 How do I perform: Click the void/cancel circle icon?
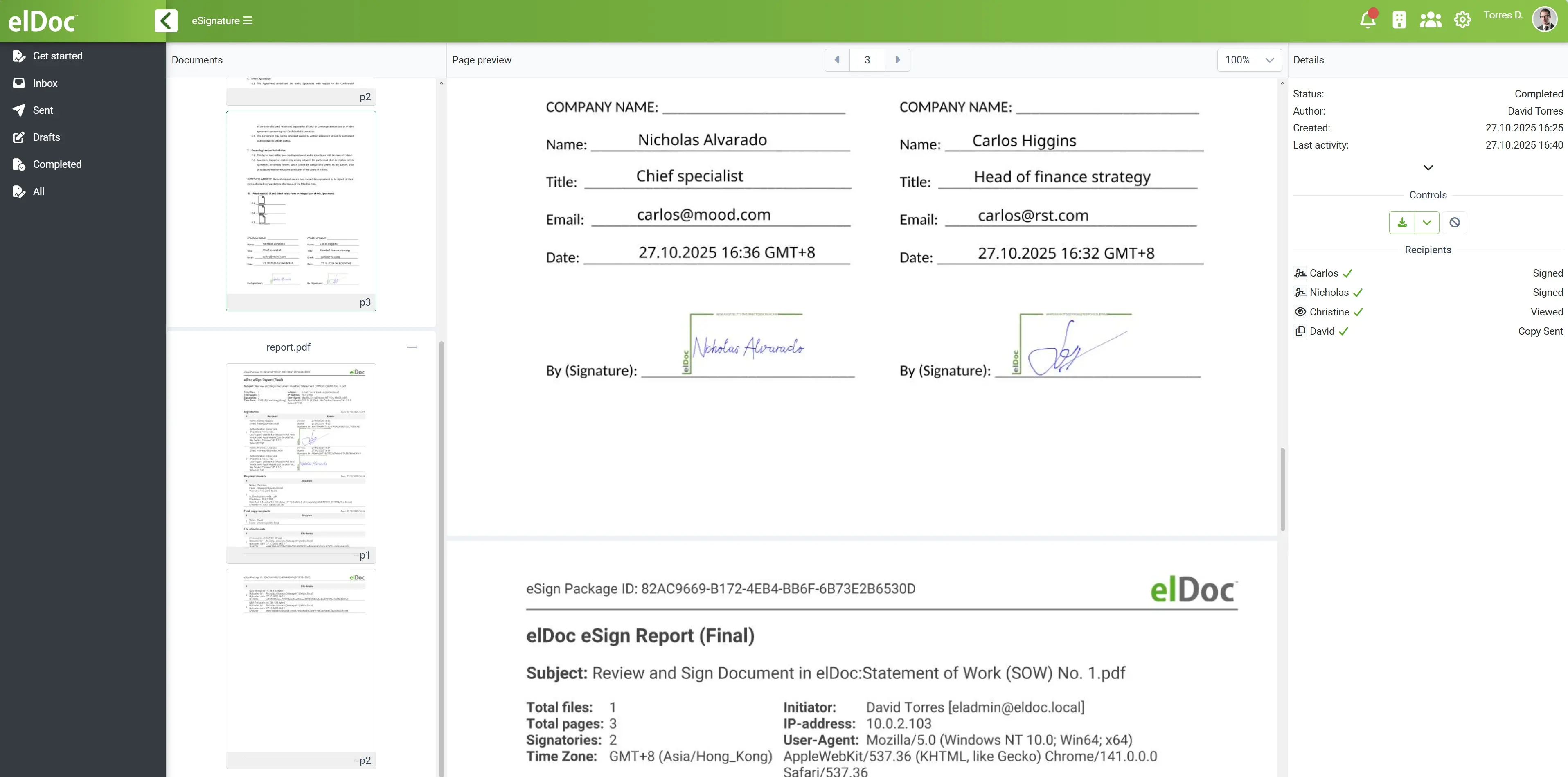click(x=1454, y=222)
